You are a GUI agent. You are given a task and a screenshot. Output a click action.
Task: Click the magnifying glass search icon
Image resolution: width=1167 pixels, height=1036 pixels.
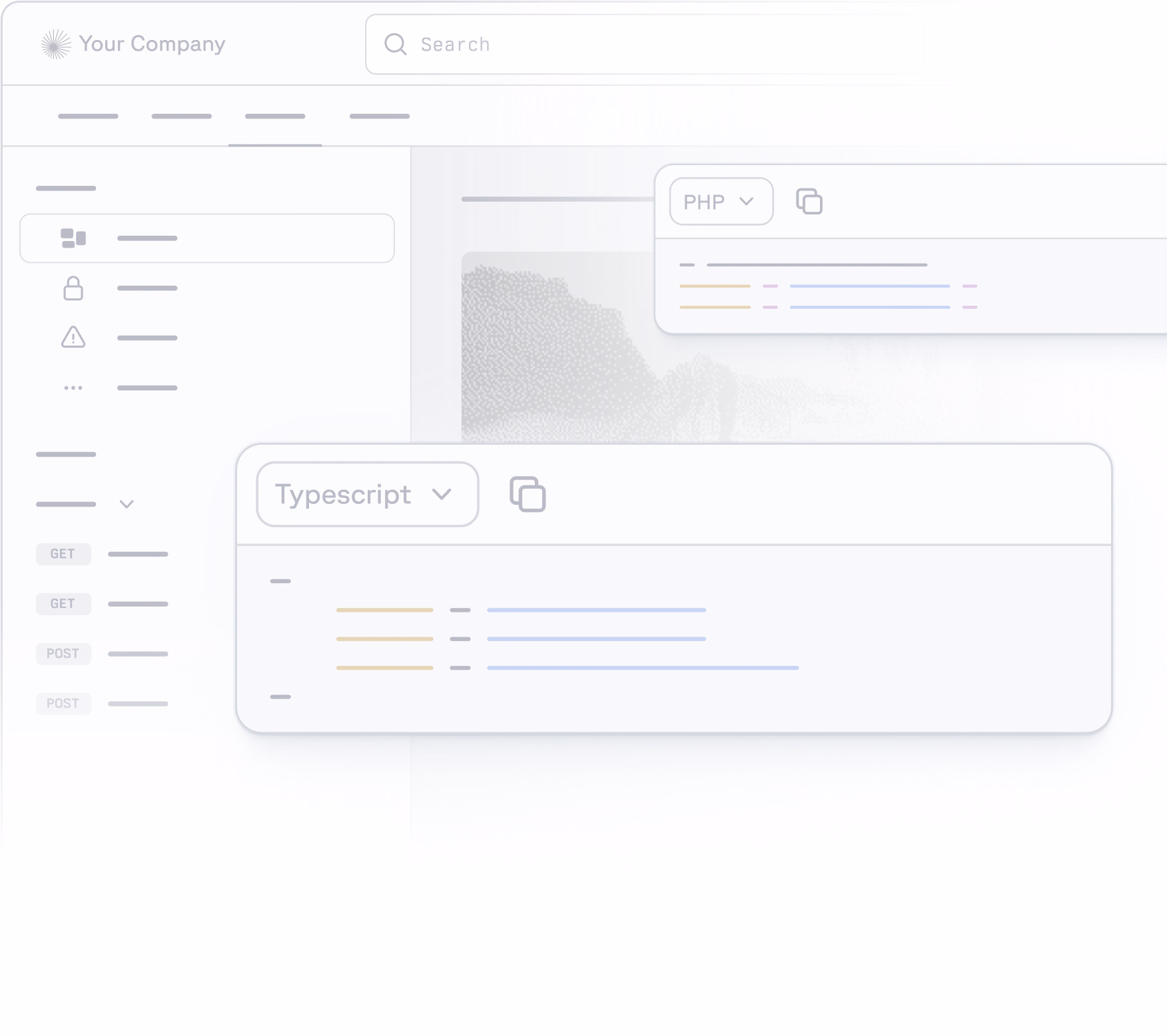pyautogui.click(x=395, y=45)
